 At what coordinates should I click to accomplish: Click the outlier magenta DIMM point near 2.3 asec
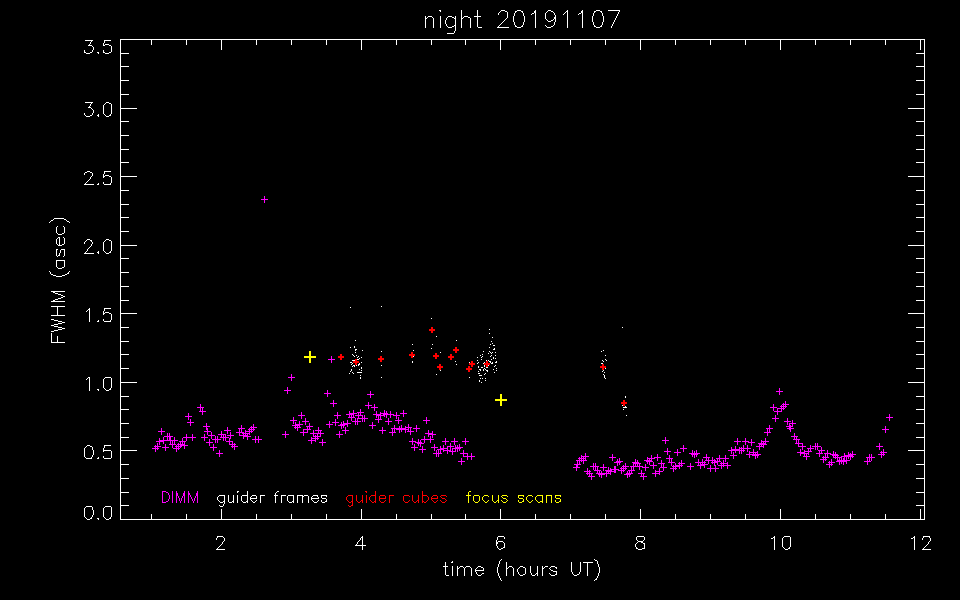tap(264, 200)
